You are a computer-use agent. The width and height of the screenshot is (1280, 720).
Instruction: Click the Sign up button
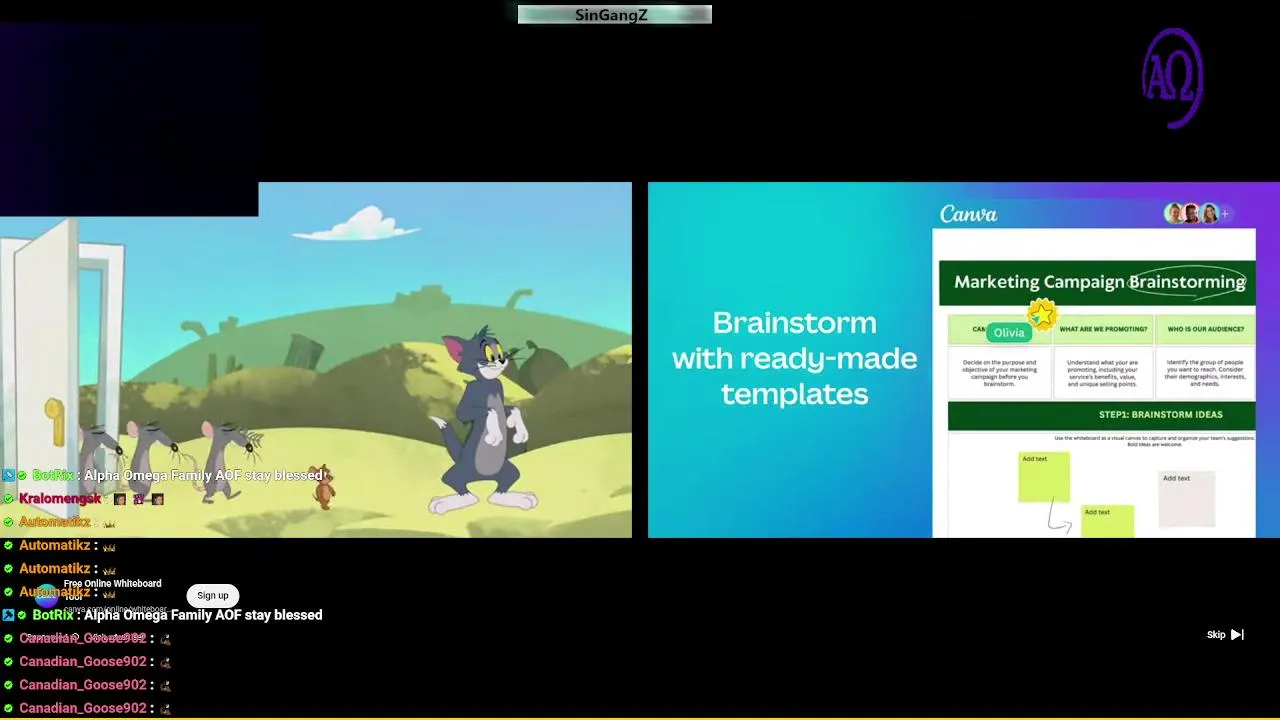tap(213, 596)
